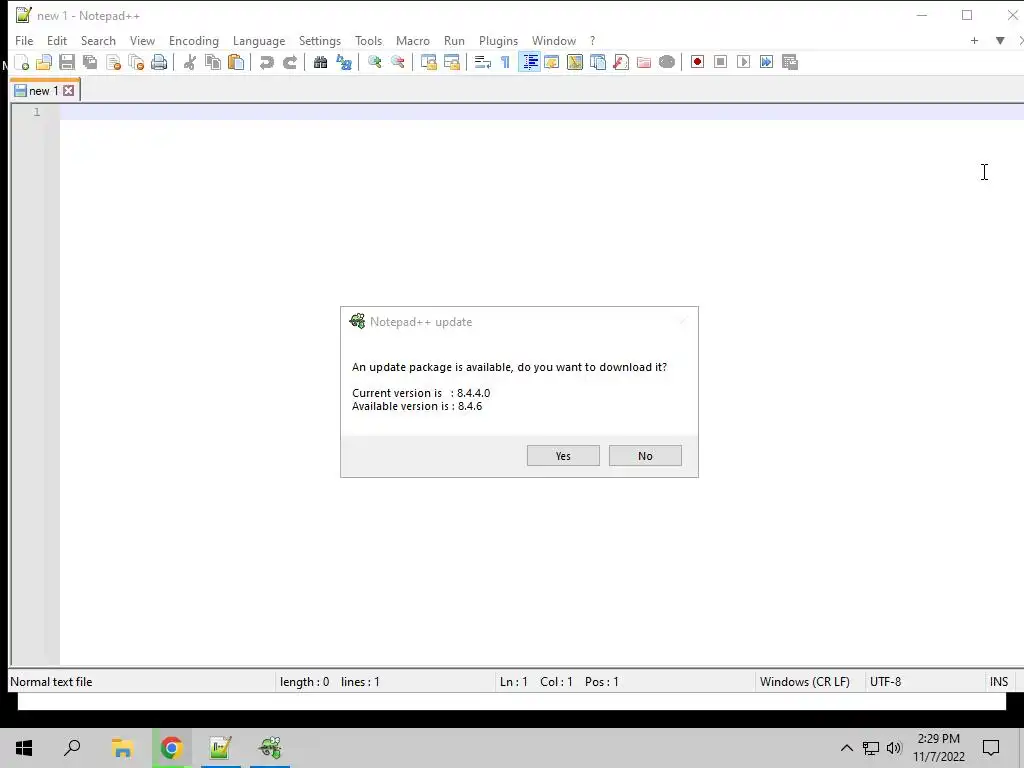Open the Encoding menu
Image resolution: width=1024 pixels, height=768 pixels.
[193, 40]
